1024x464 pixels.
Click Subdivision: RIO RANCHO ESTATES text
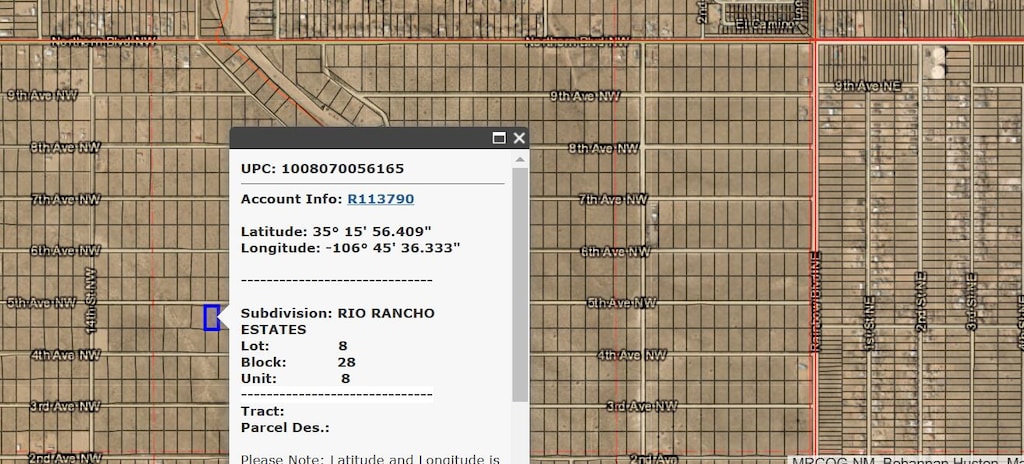point(338,321)
